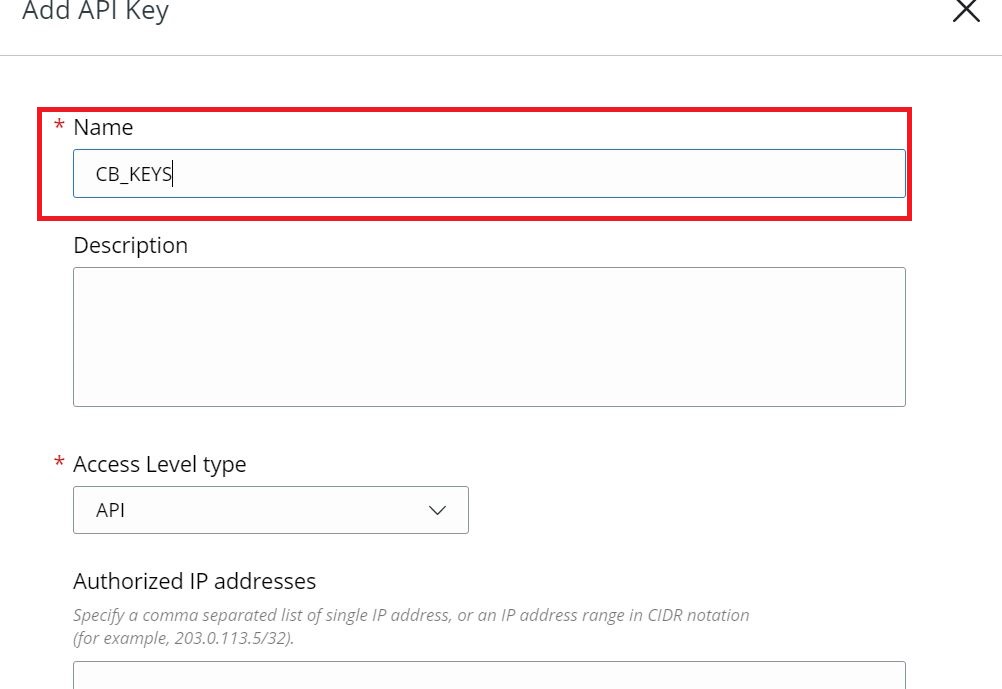Click the selected "API" value in dropdown
Viewport: 1002px width, 689px height.
pyautogui.click(x=110, y=510)
